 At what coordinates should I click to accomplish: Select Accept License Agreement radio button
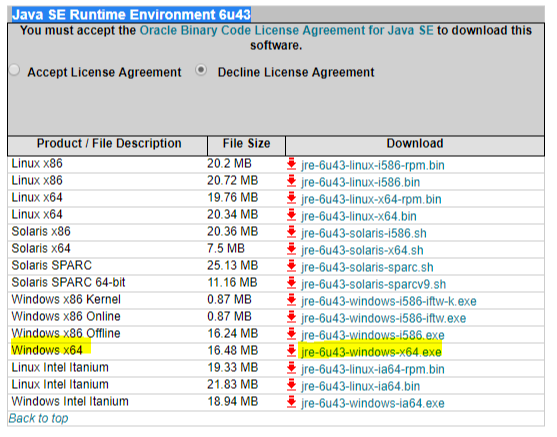(15, 70)
